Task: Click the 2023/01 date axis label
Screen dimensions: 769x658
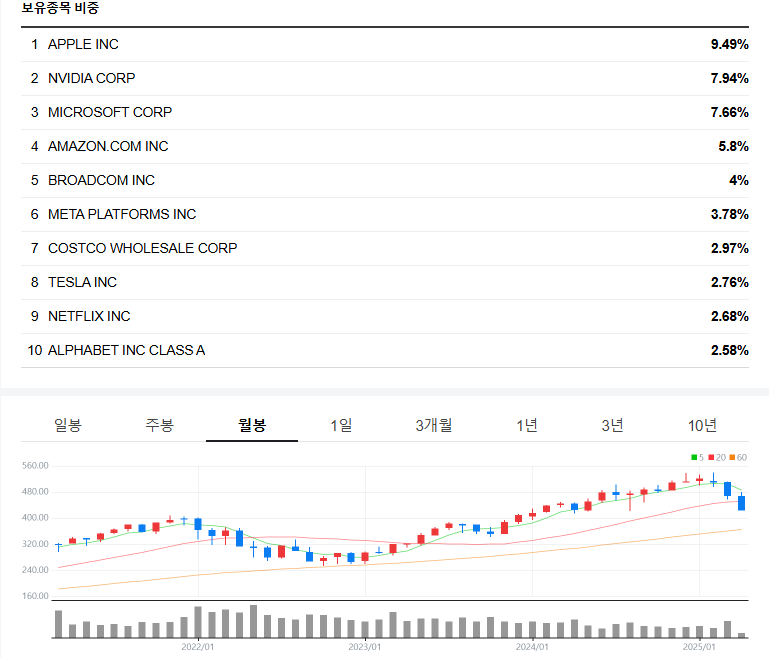Action: pos(365,647)
